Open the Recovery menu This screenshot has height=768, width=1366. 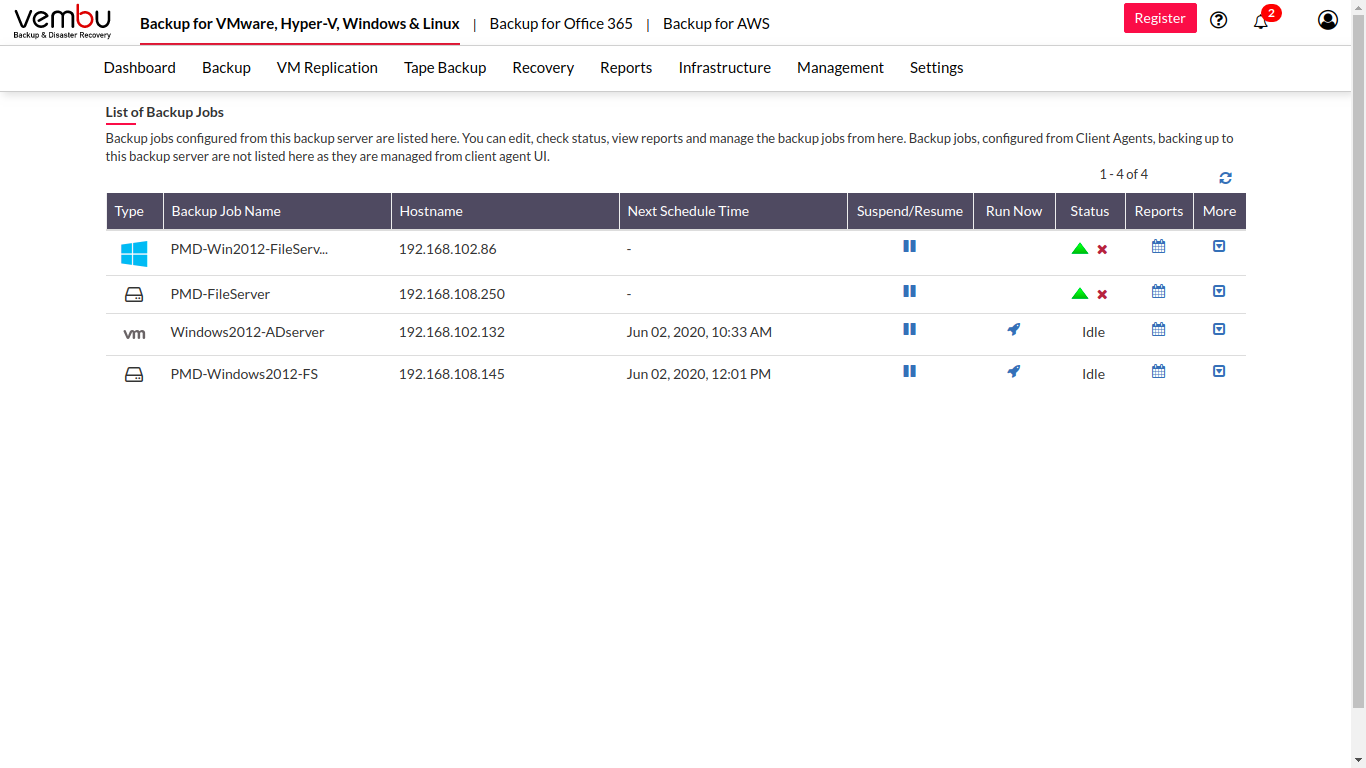click(x=543, y=68)
